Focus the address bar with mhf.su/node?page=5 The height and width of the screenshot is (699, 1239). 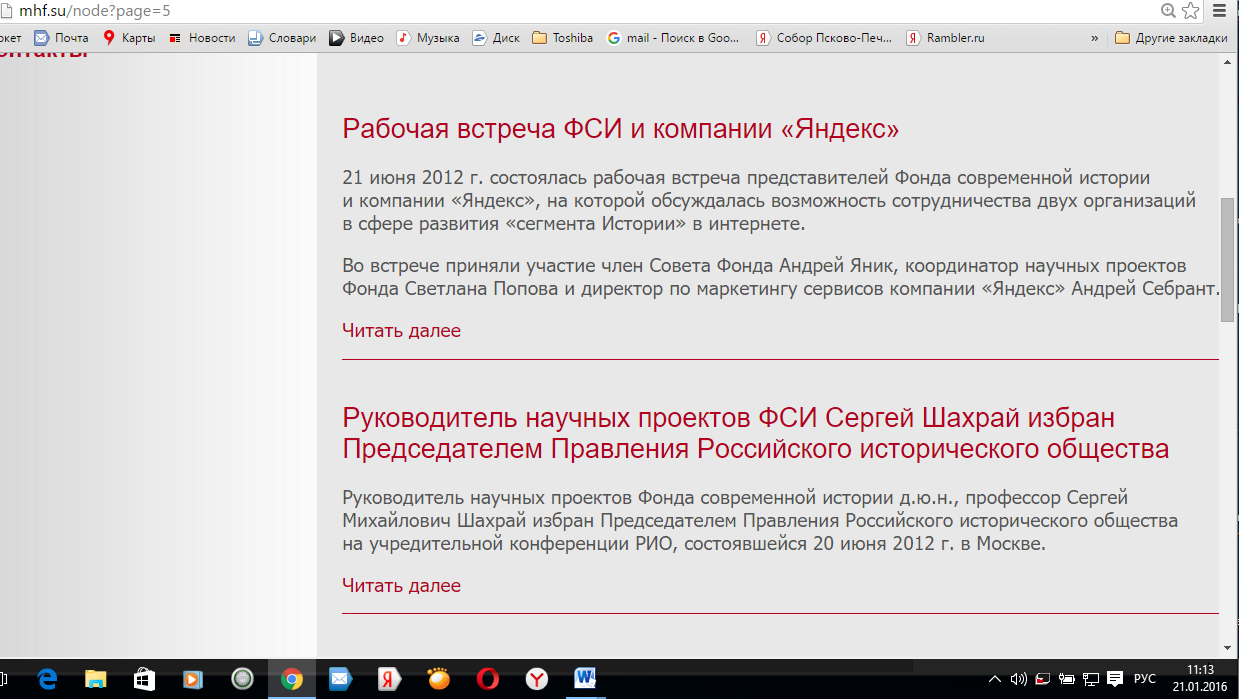[x=580, y=11]
